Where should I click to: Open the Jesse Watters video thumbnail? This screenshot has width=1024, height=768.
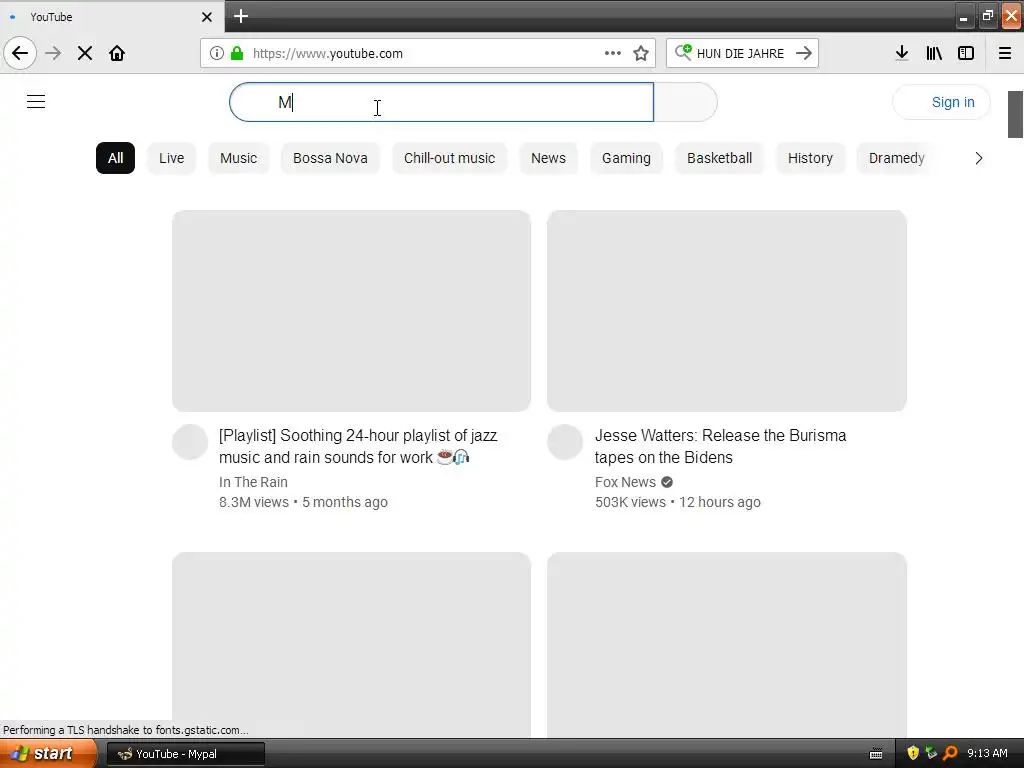(727, 311)
